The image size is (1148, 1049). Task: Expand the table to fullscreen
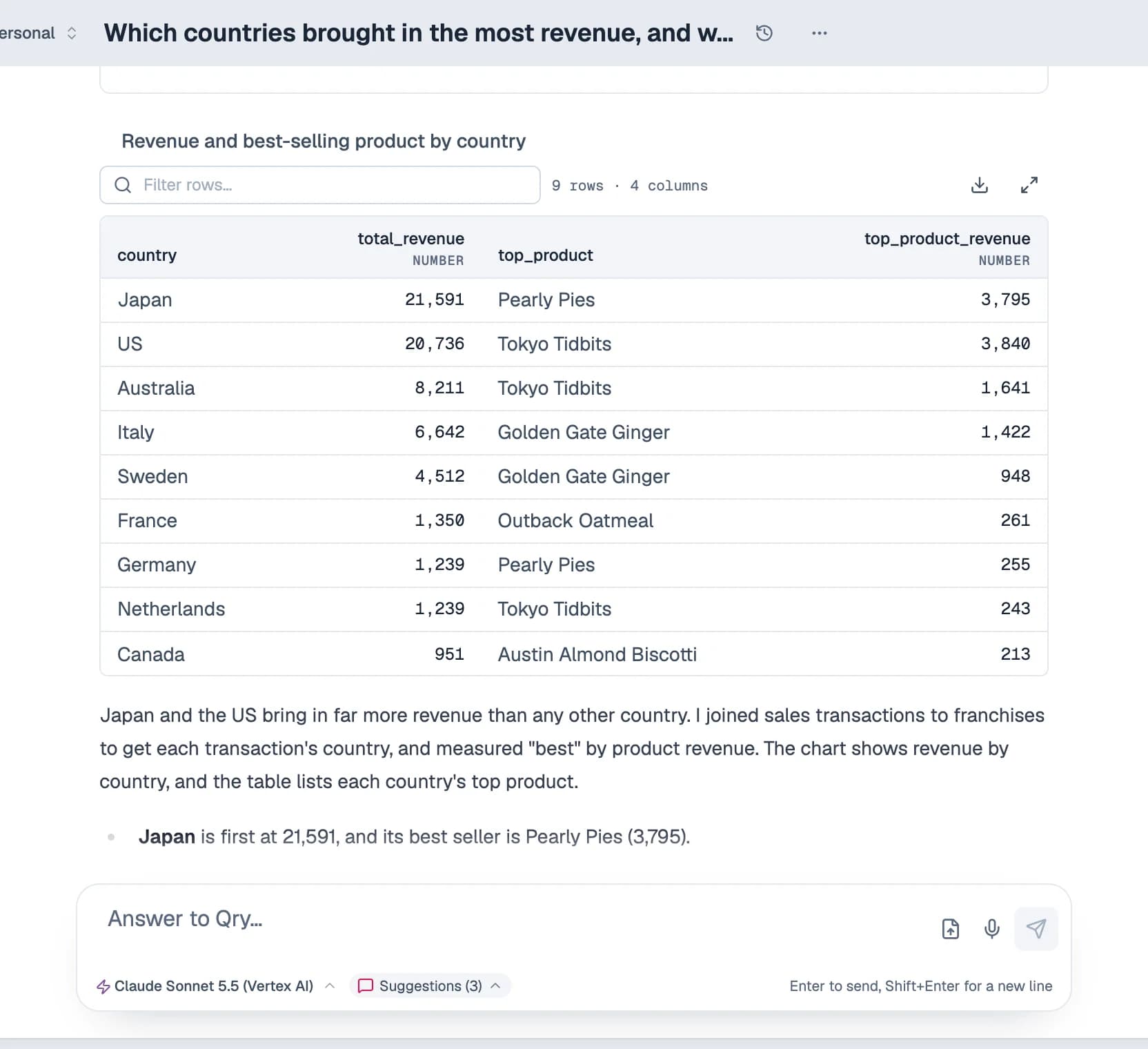point(1029,185)
